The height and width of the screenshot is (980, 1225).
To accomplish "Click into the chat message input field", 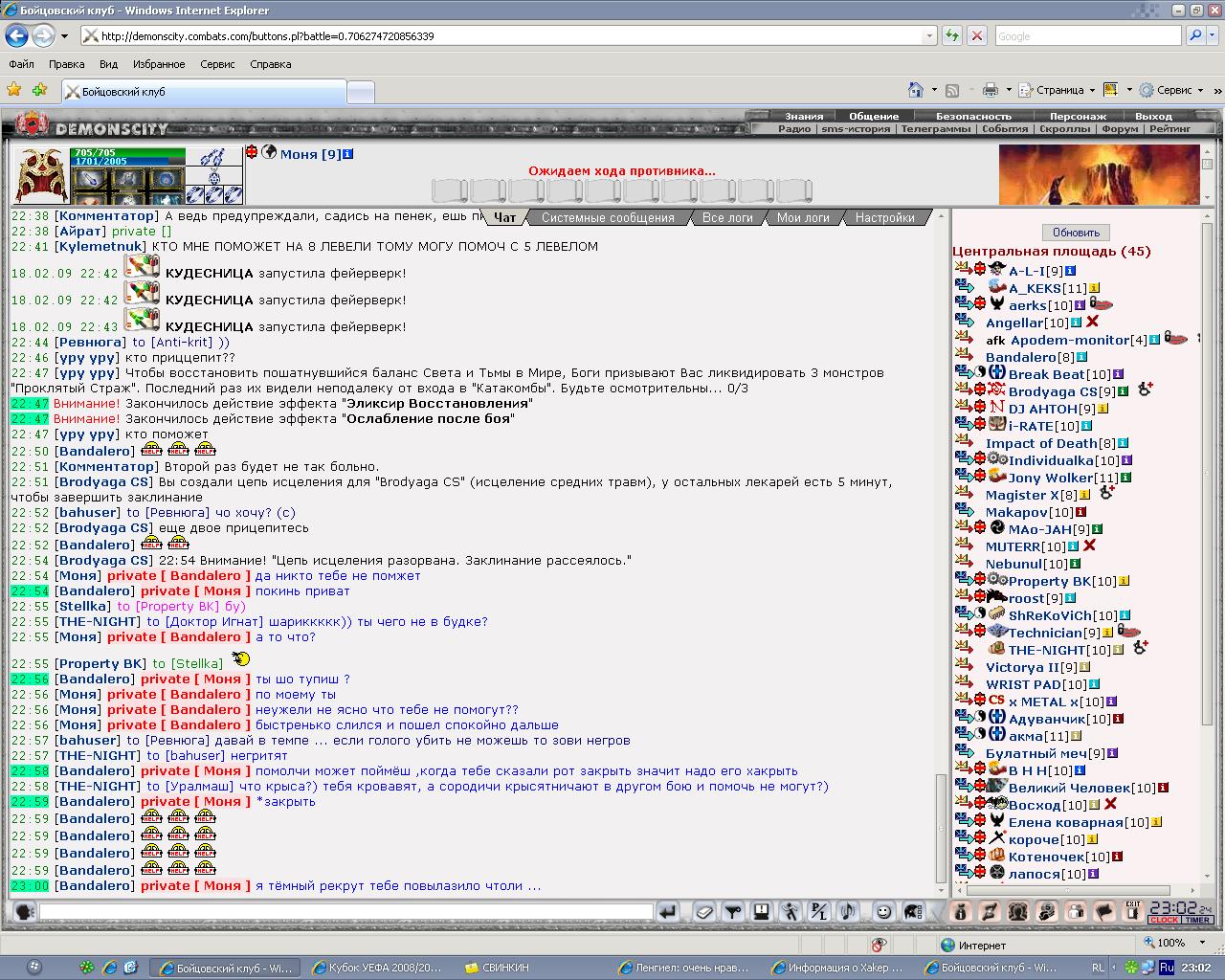I will (x=345, y=912).
